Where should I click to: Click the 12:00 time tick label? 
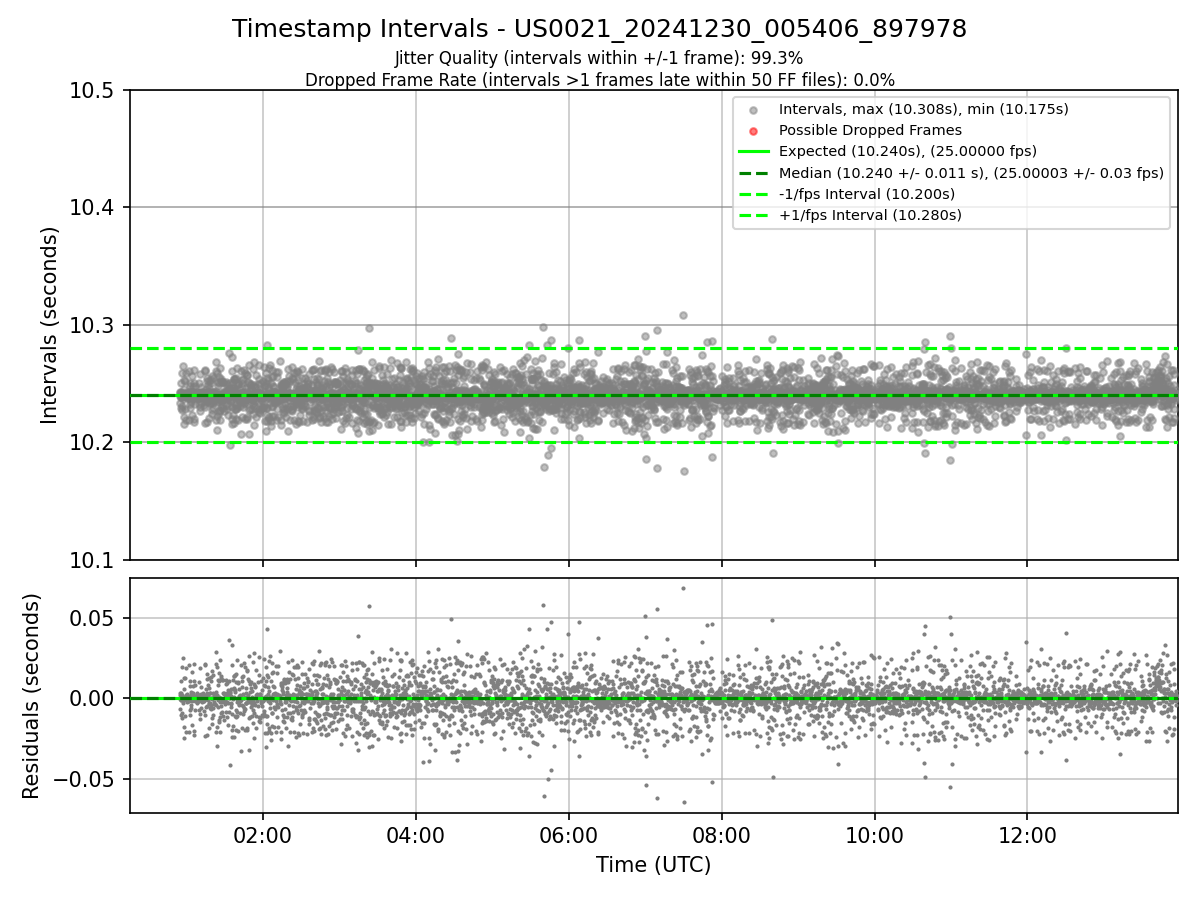click(x=1028, y=835)
